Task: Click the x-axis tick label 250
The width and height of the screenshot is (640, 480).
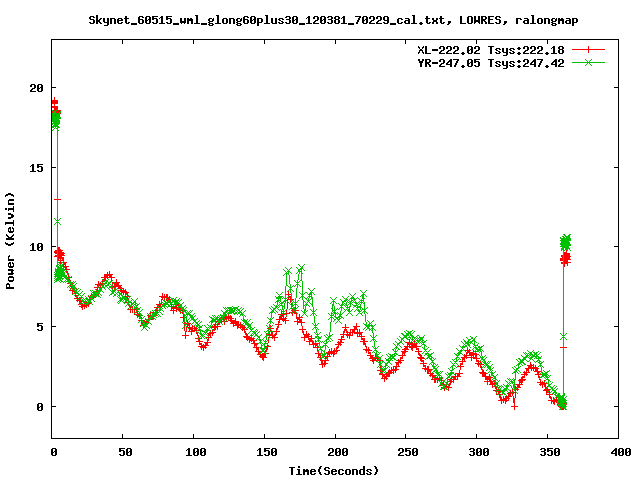Action: point(408,452)
